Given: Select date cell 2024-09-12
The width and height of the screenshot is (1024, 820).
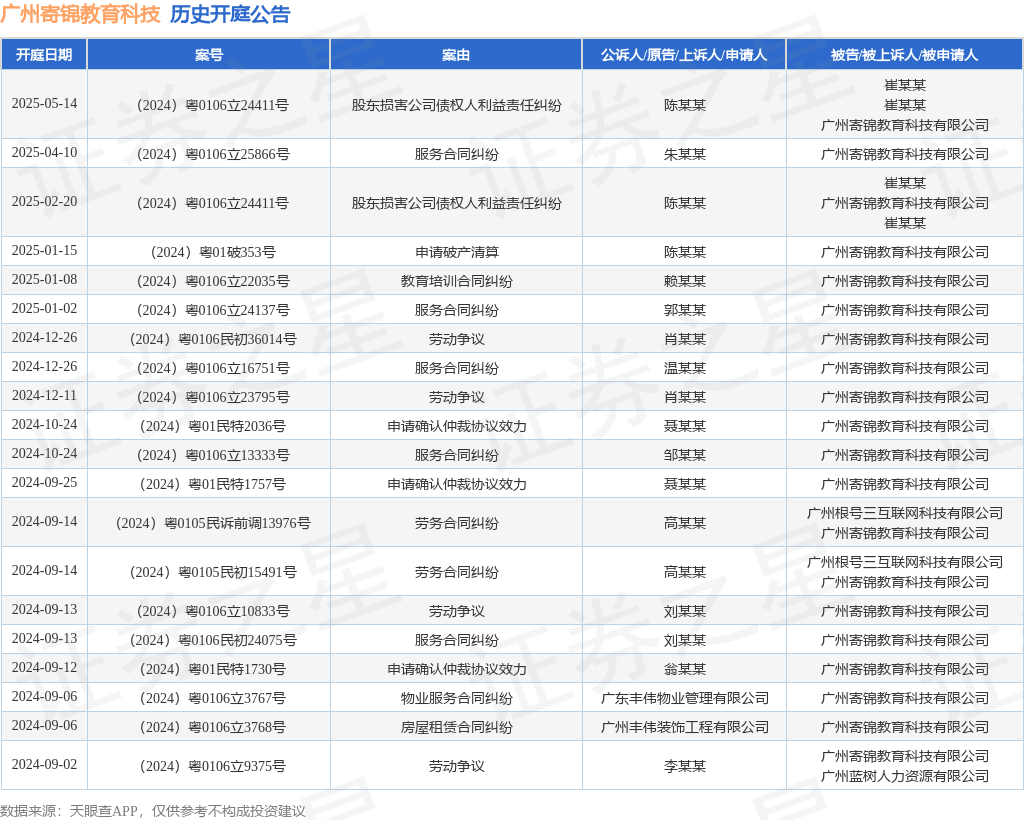Looking at the screenshot, I should (x=44, y=668).
